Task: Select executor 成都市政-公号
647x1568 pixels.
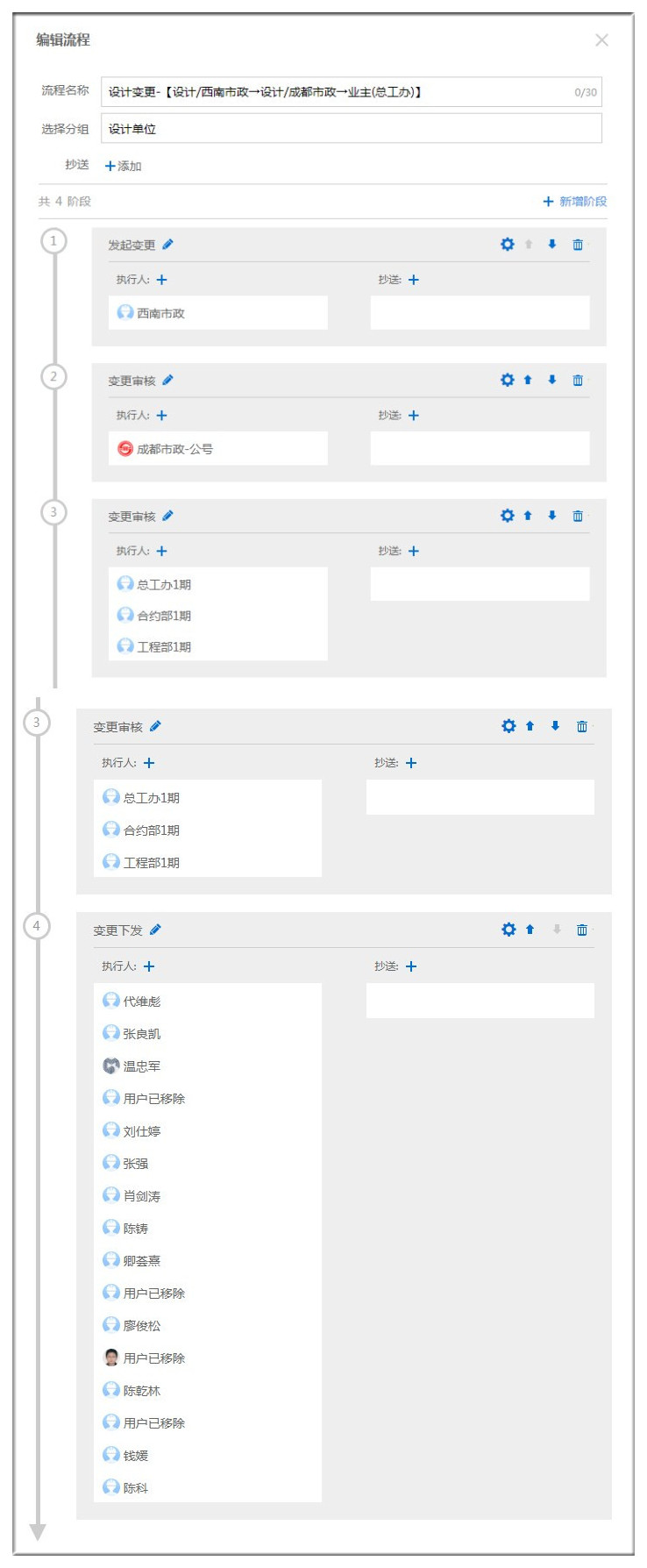Action: [174, 449]
